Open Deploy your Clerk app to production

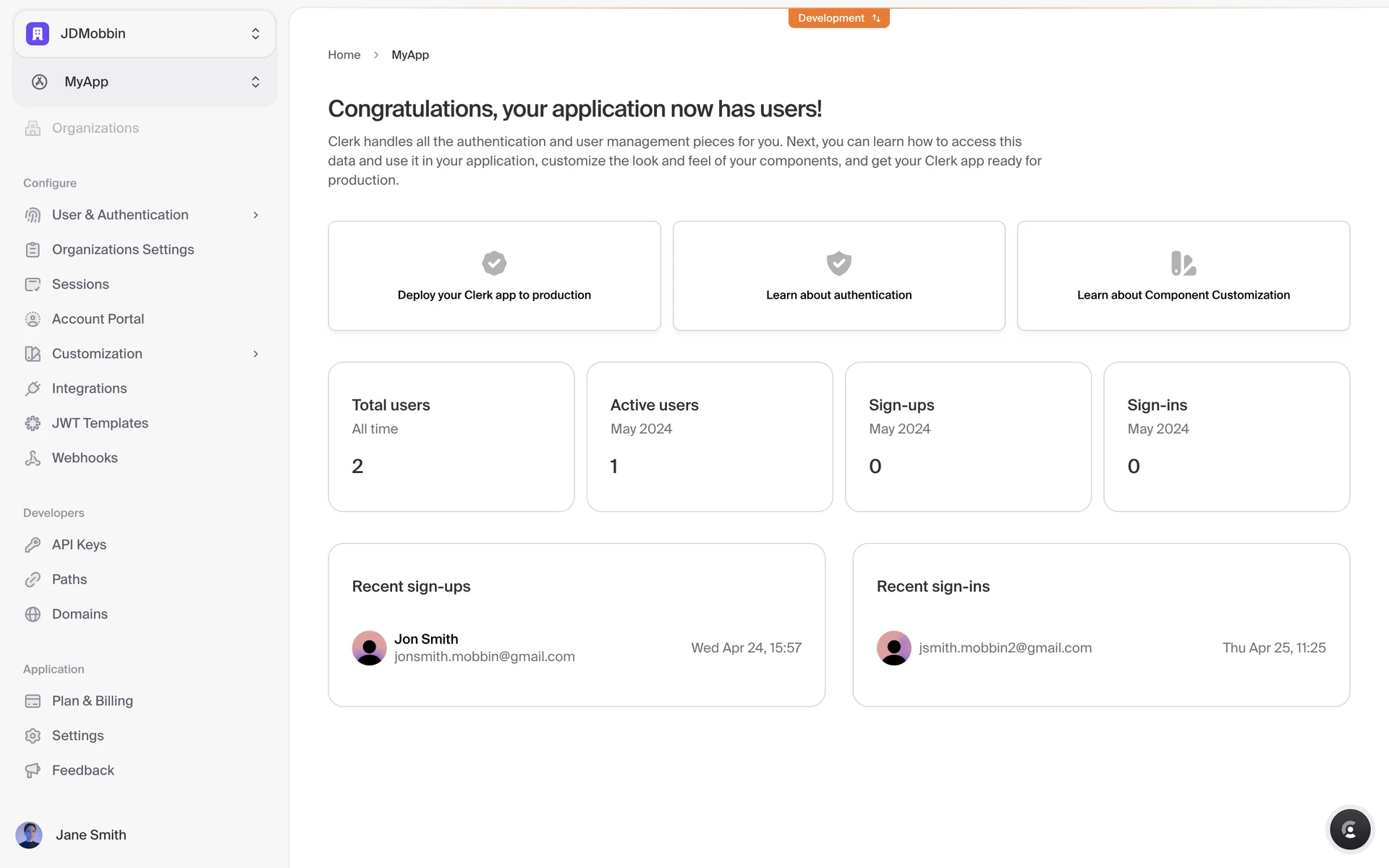(x=494, y=276)
